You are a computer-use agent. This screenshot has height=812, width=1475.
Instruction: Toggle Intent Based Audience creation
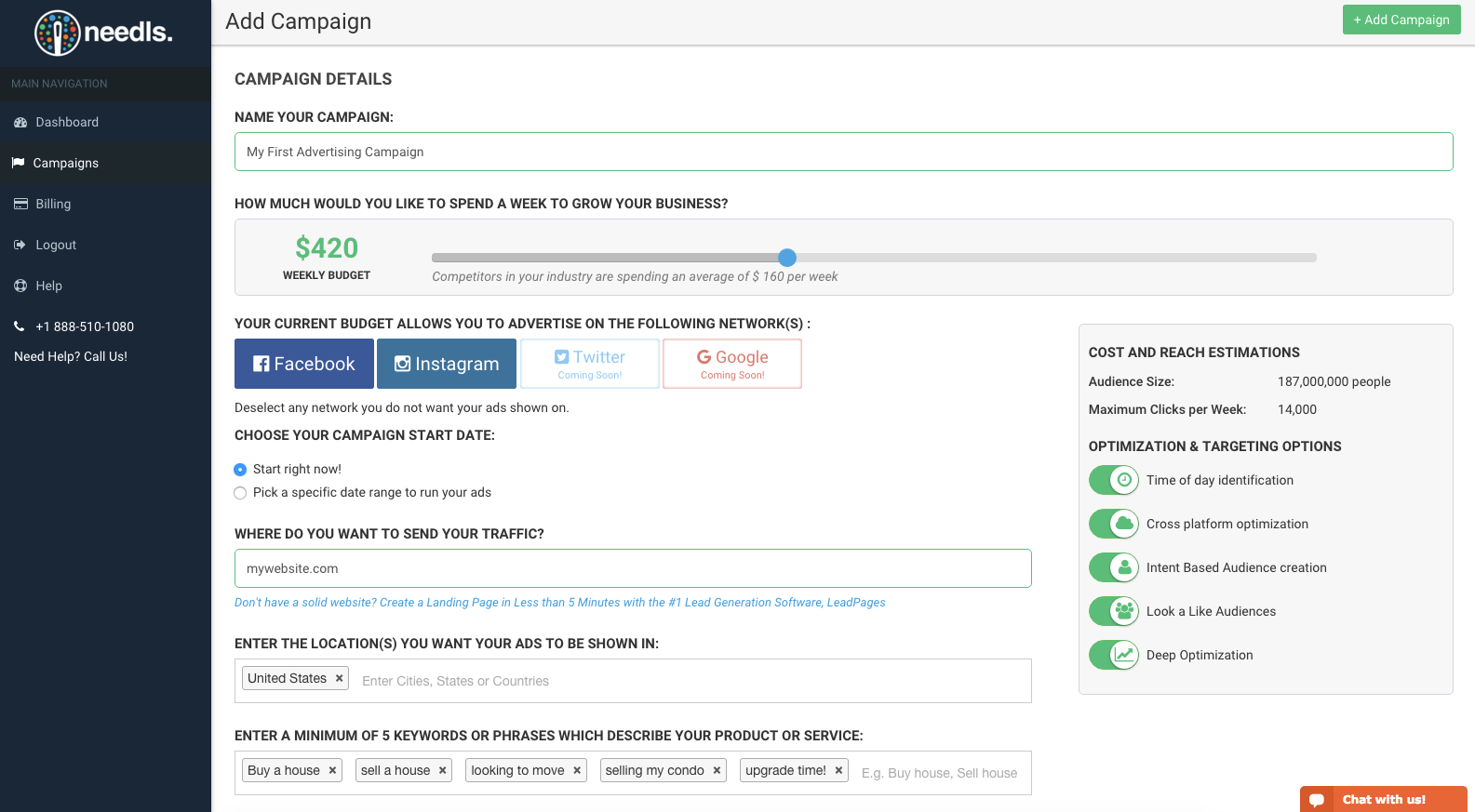coord(1114,567)
